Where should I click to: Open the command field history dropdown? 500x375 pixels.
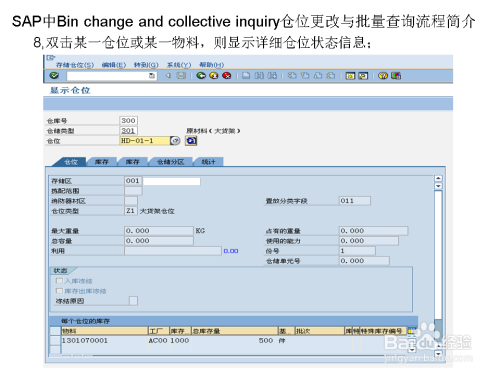(x=152, y=76)
